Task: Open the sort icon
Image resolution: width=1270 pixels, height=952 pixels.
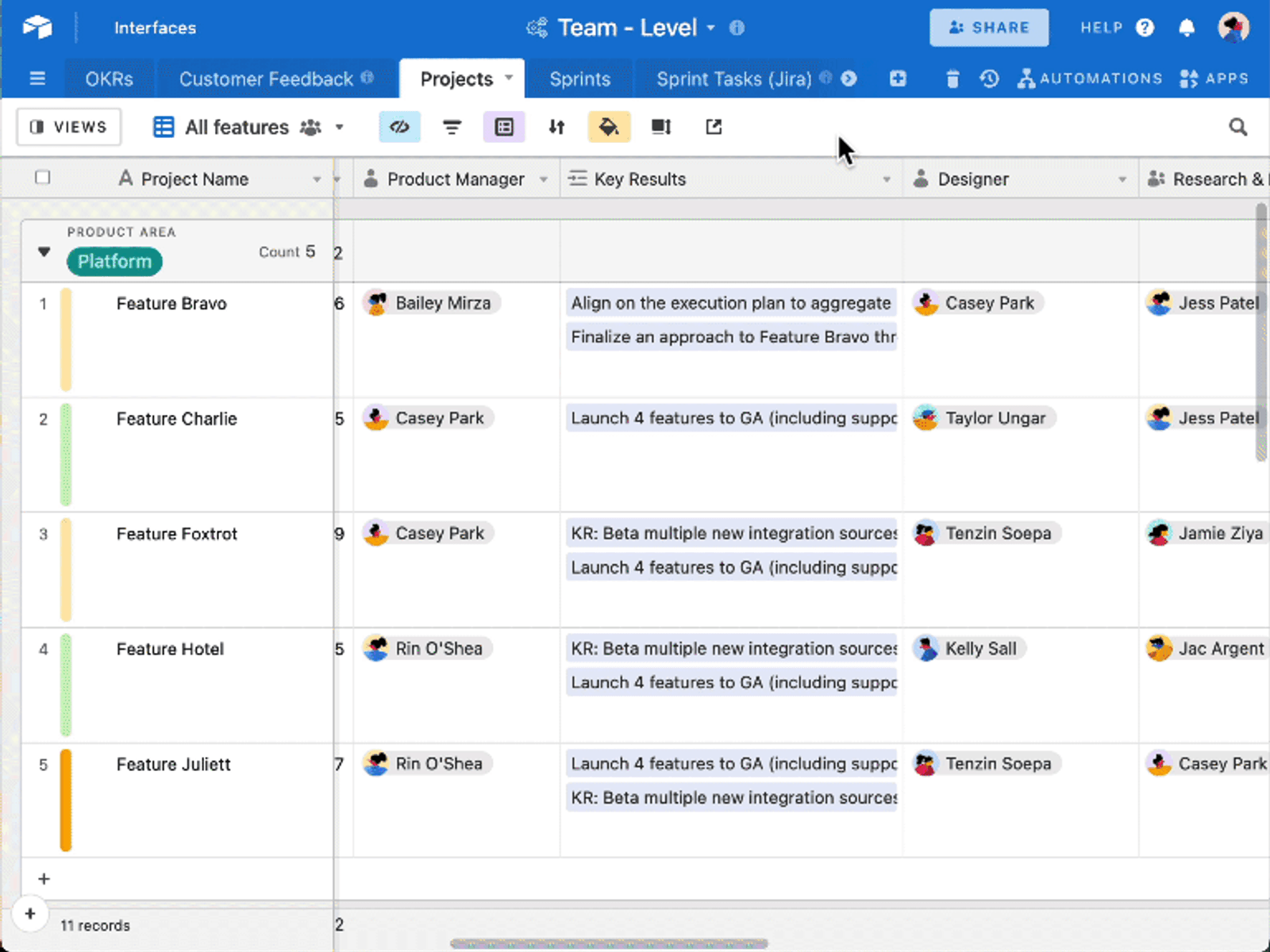Action: [556, 127]
